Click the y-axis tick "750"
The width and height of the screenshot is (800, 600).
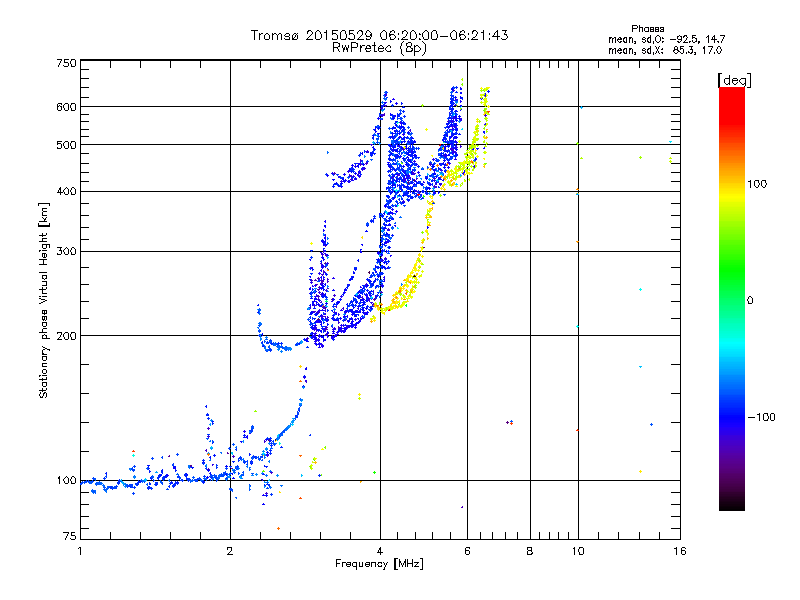pos(66,63)
